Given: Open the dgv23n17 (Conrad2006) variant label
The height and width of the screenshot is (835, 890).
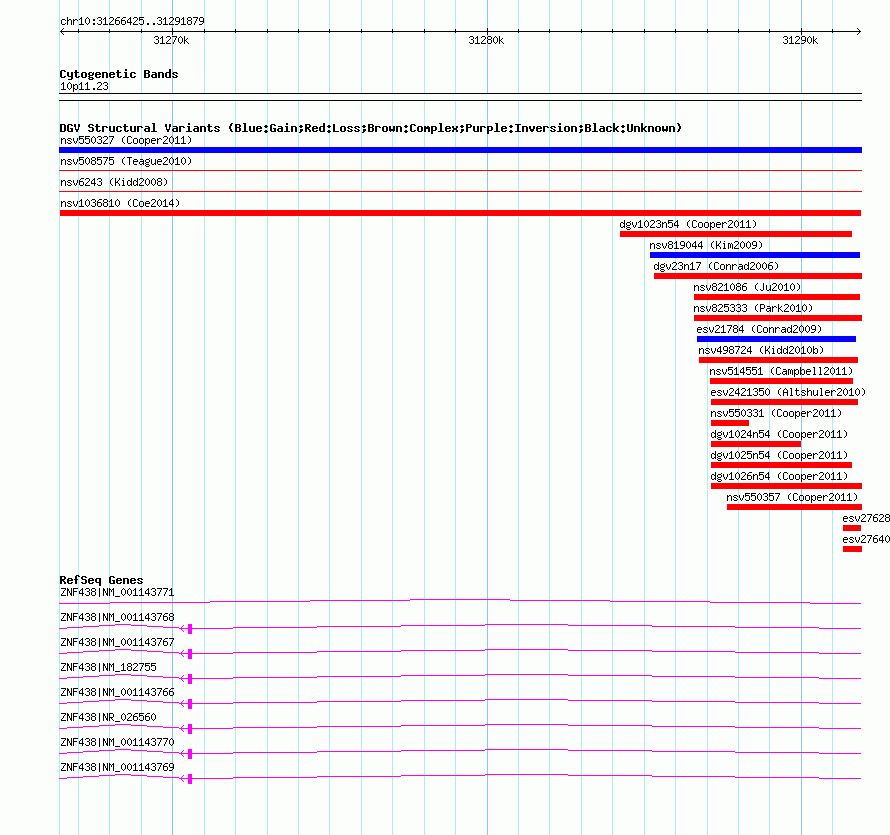Looking at the screenshot, I should pos(716,266).
